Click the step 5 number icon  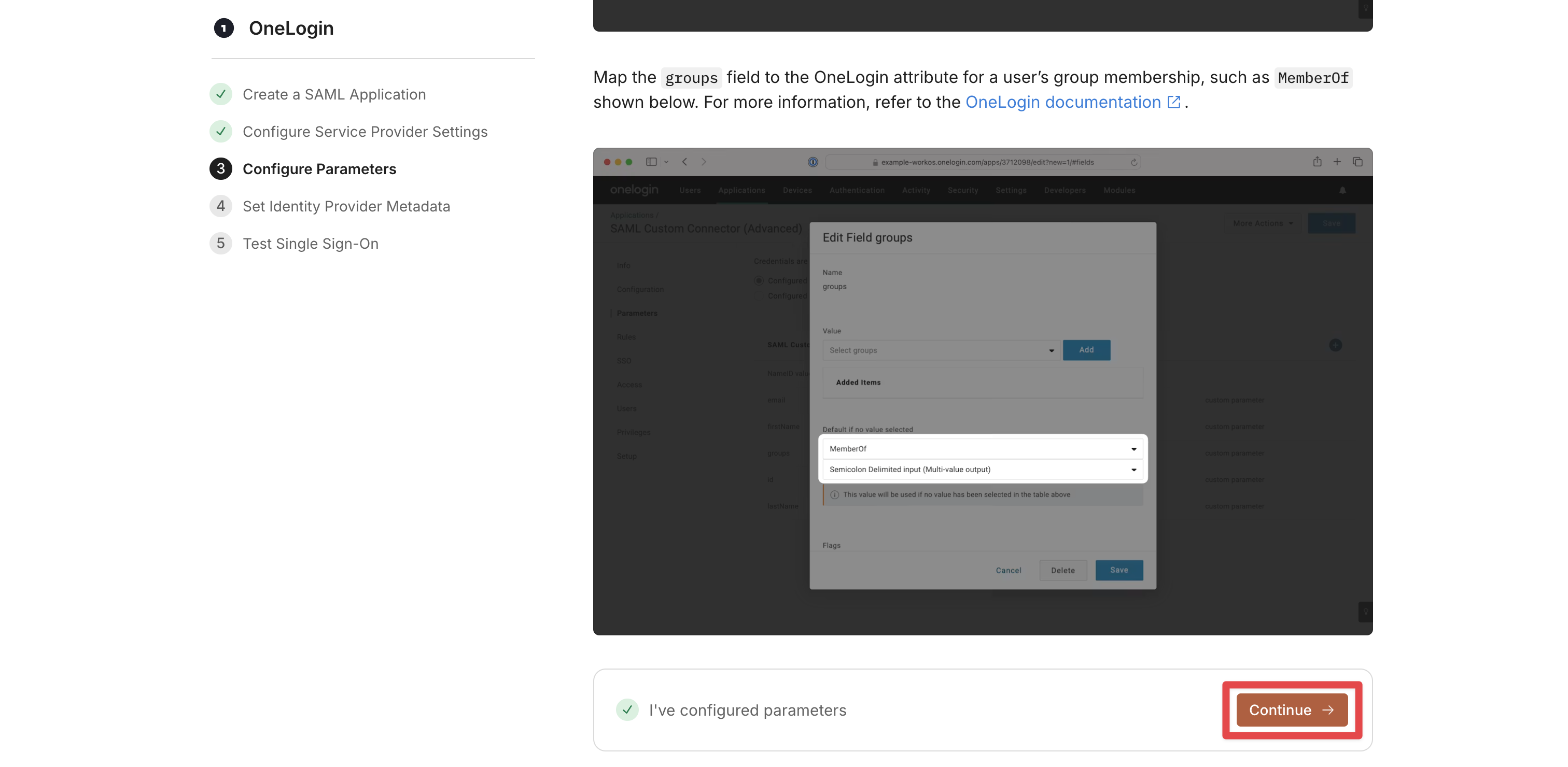click(221, 243)
